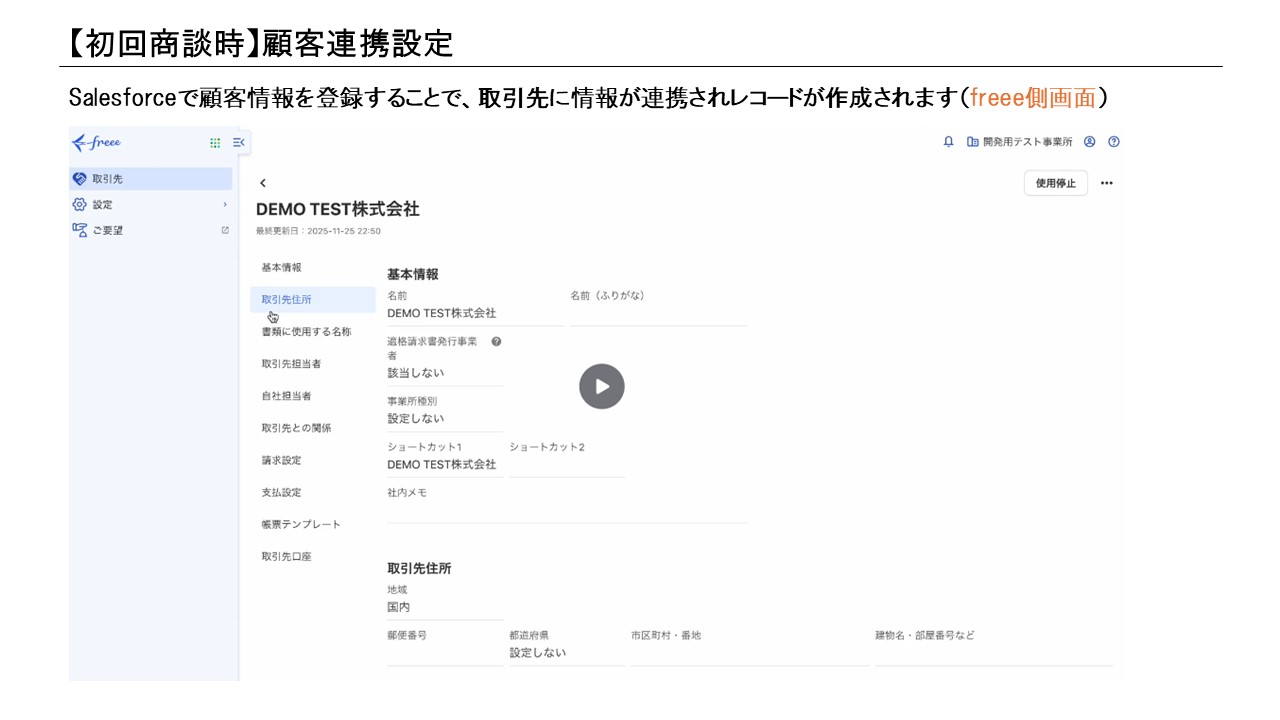
Task: Play the embedded demo video
Action: pyautogui.click(x=601, y=386)
